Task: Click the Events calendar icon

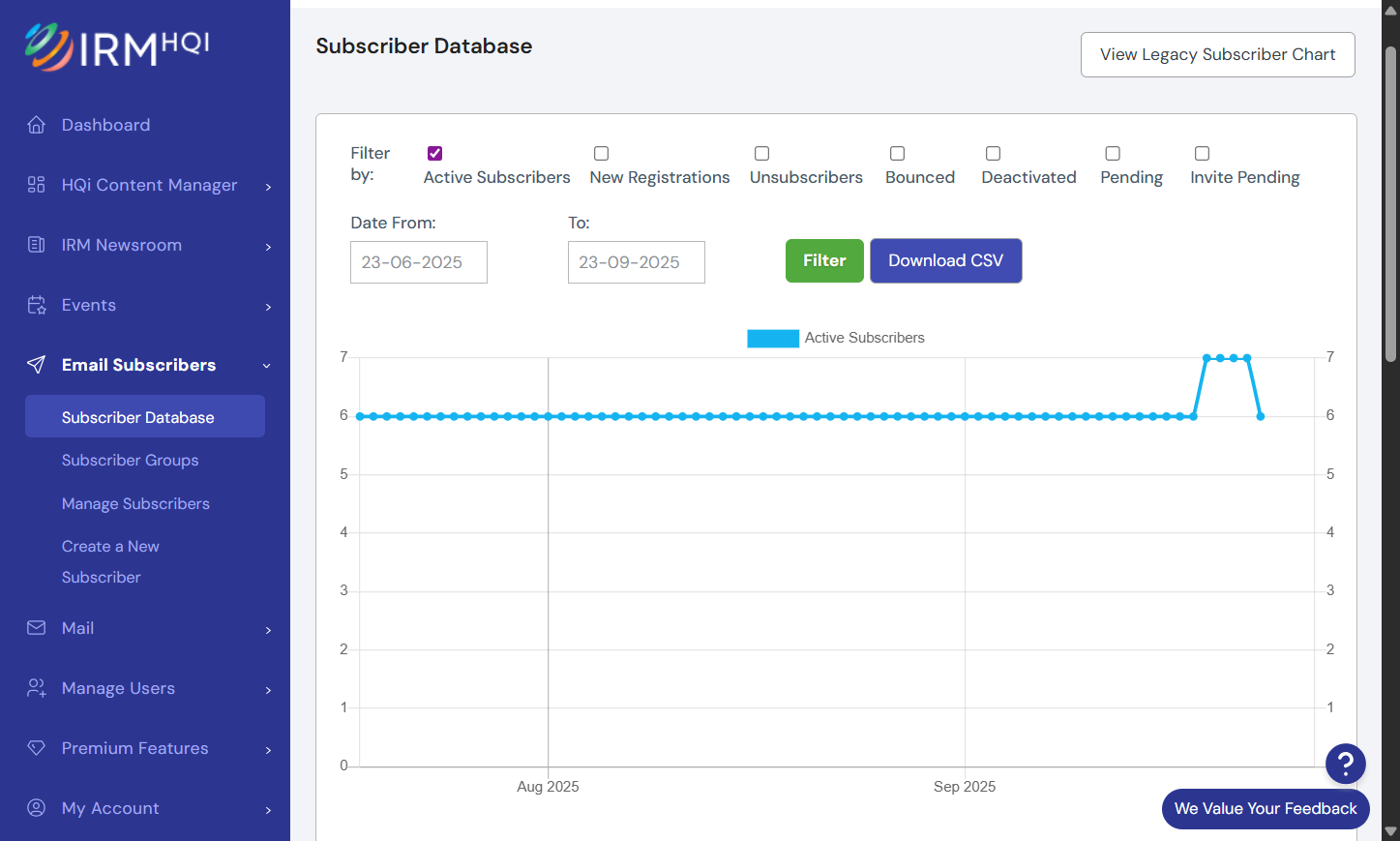Action: (x=37, y=305)
